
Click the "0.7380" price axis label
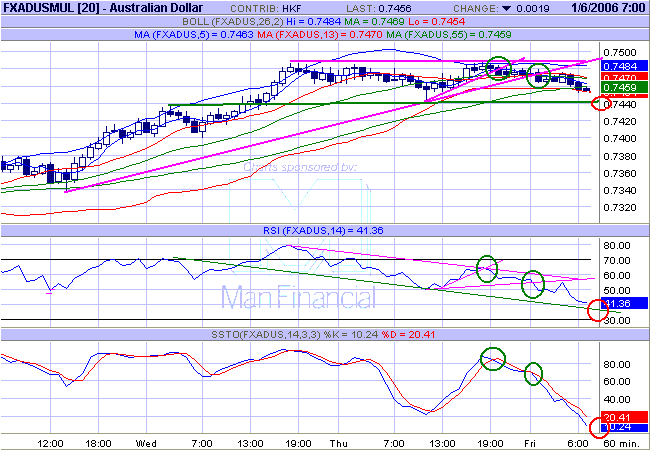click(619, 156)
